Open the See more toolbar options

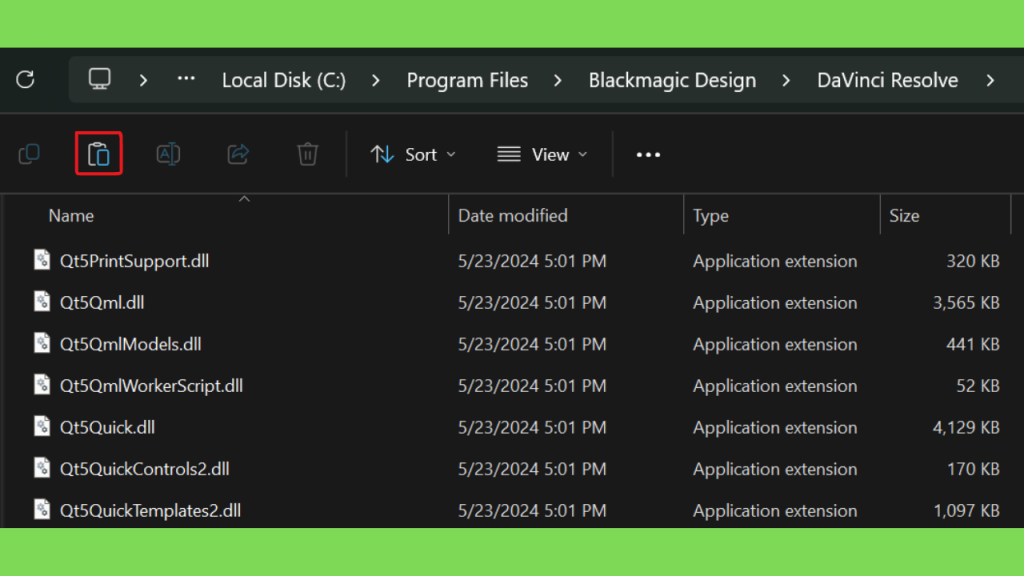[x=648, y=155]
